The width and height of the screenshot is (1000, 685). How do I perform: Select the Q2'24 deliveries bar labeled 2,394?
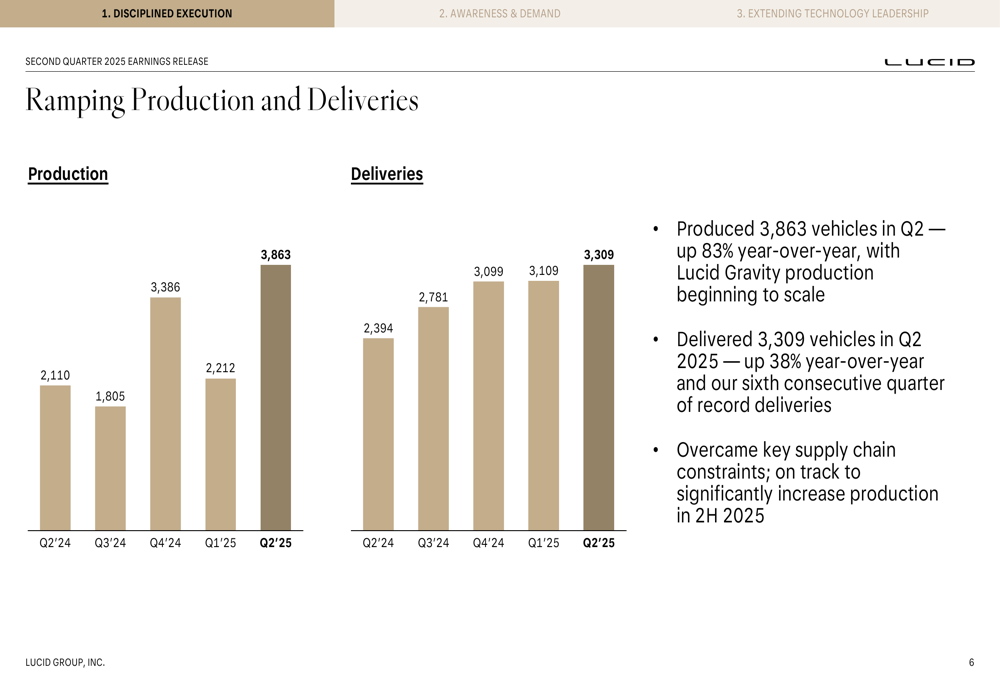[x=378, y=434]
